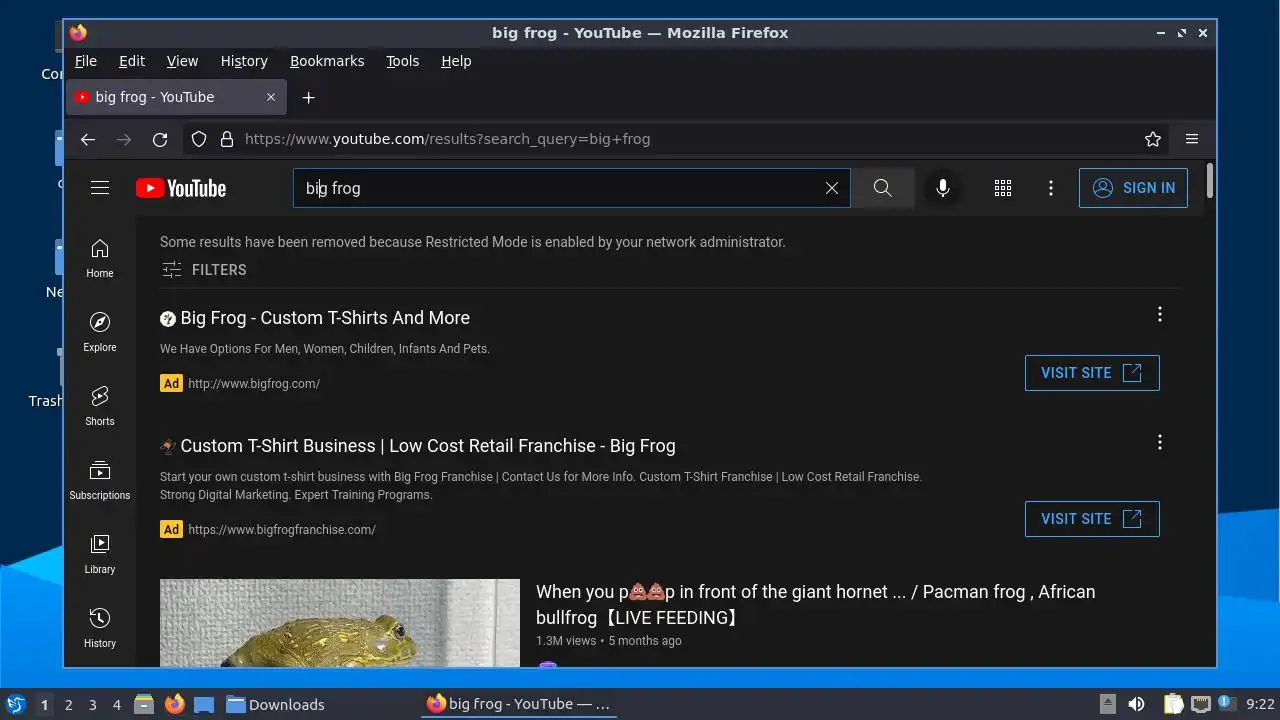Go back with Firefox back arrow
Screen dimensions: 1280x720
click(x=88, y=139)
